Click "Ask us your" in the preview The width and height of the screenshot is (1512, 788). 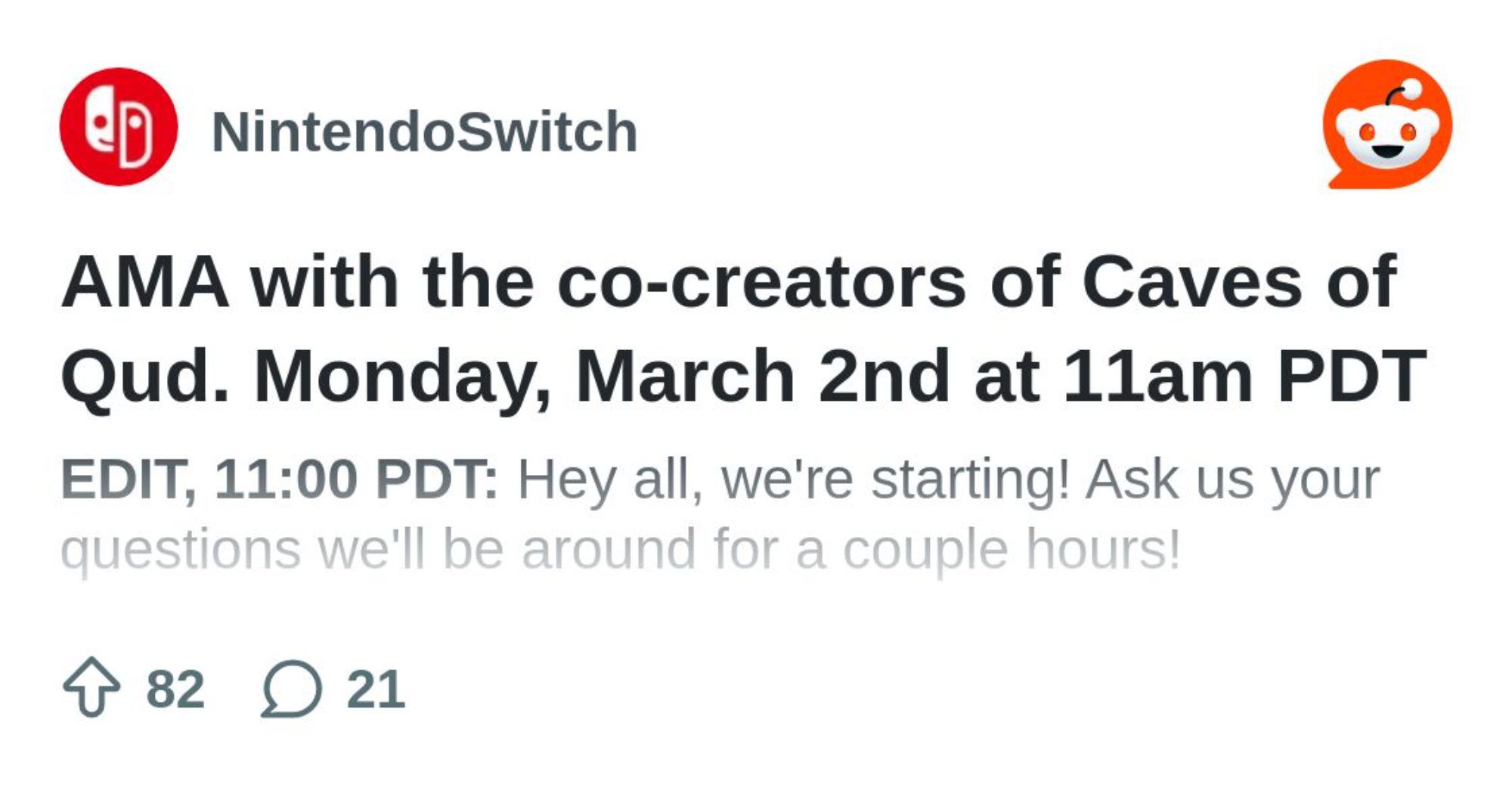point(1232,479)
